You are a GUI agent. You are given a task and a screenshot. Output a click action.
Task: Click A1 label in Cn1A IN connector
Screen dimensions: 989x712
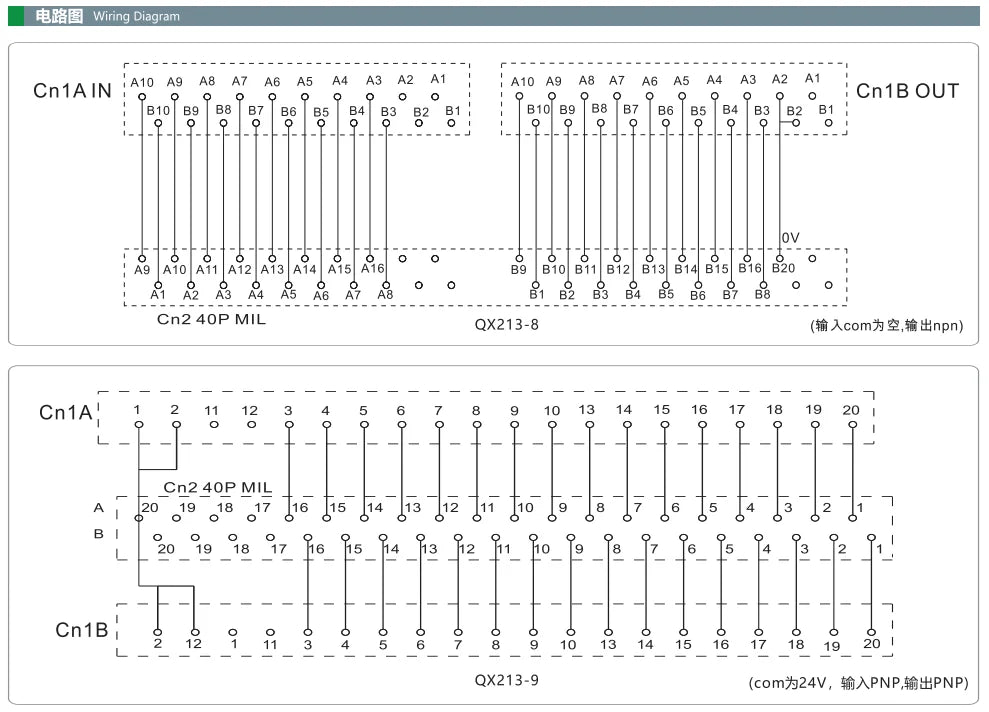[438, 79]
